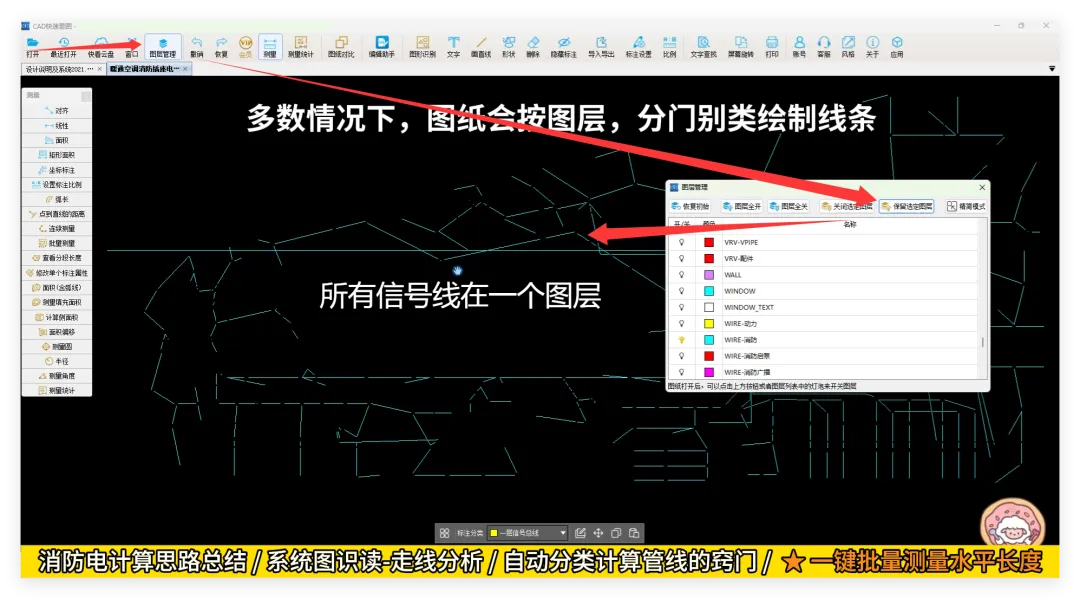Open 图层管理 layer manager in toolbar
The height and width of the screenshot is (599, 1080).
pyautogui.click(x=163, y=47)
